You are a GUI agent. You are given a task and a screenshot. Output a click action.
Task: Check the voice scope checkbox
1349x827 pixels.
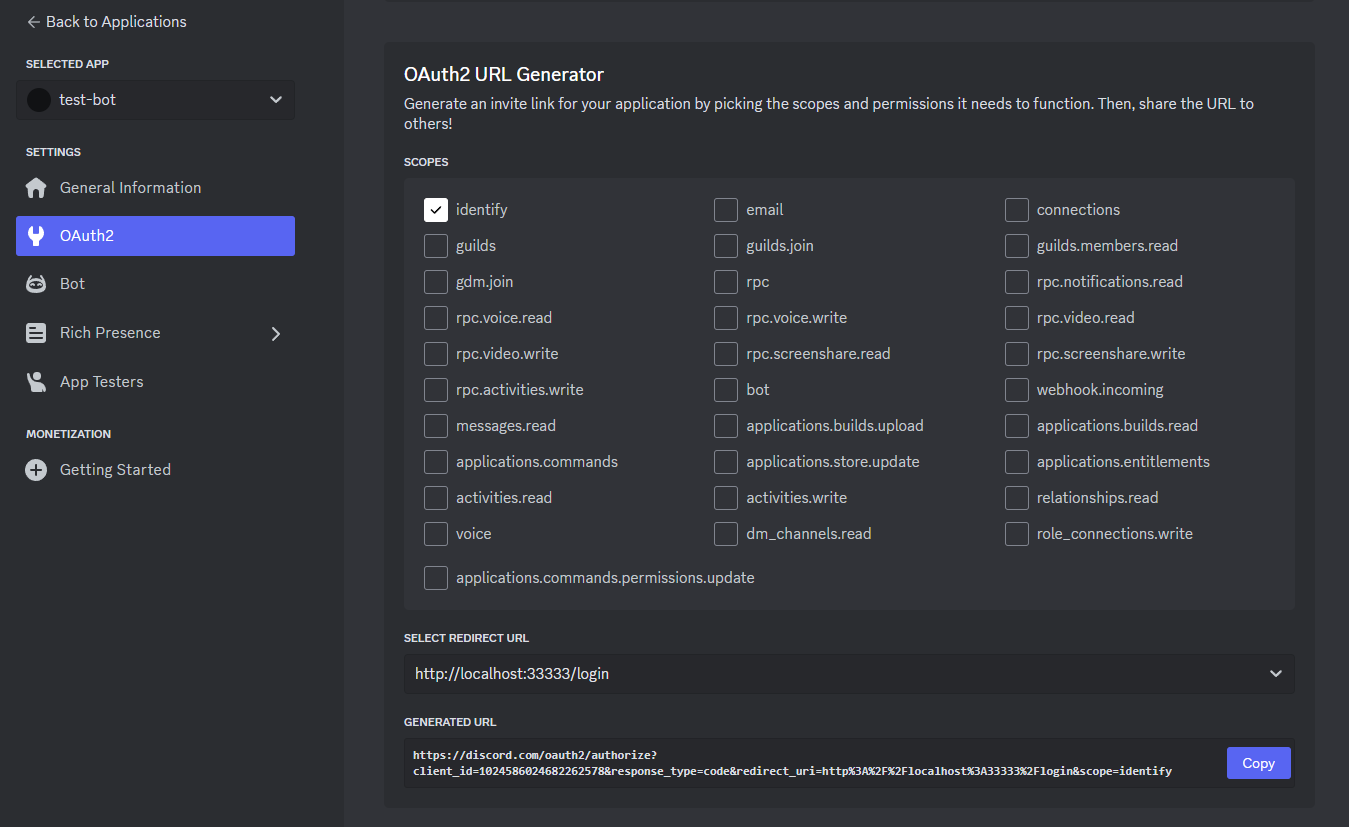click(x=436, y=534)
